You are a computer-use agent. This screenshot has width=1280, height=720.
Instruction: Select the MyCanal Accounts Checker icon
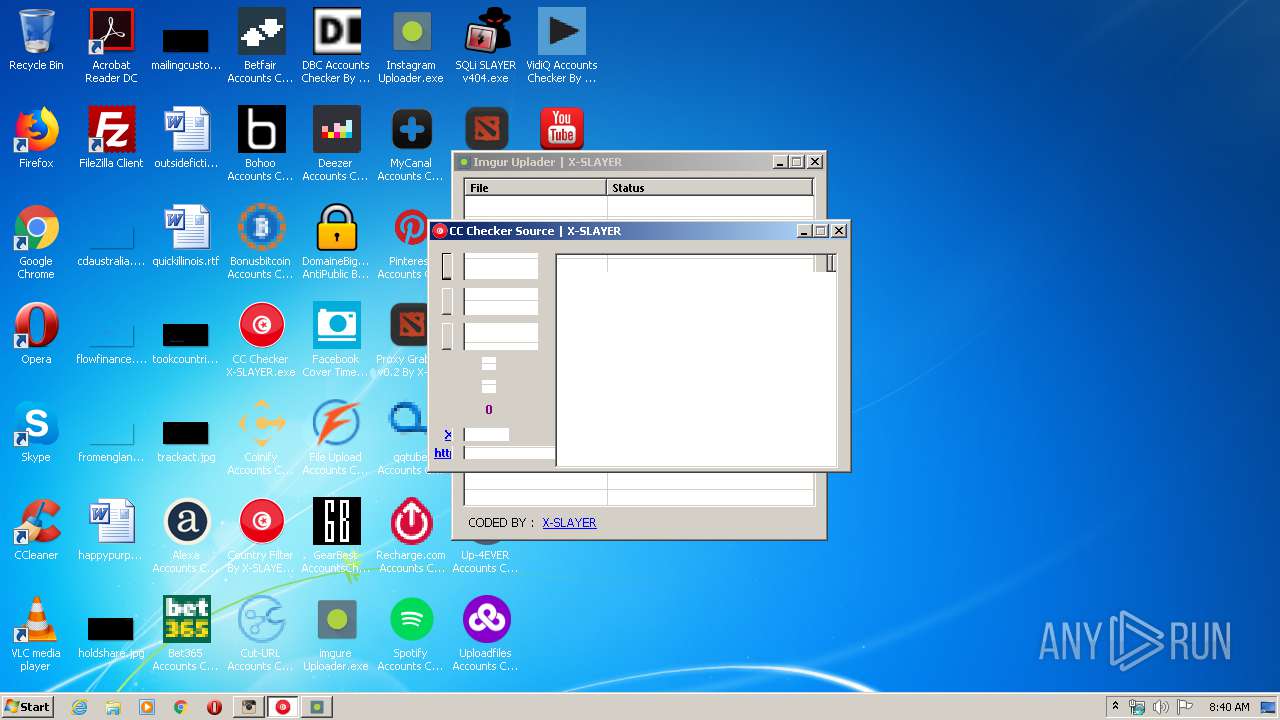[411, 144]
